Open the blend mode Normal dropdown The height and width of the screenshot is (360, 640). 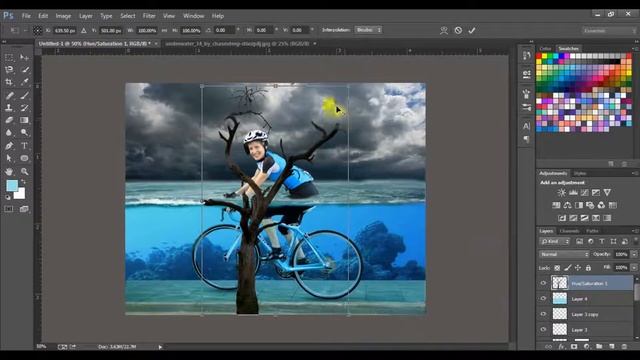[x=564, y=254]
